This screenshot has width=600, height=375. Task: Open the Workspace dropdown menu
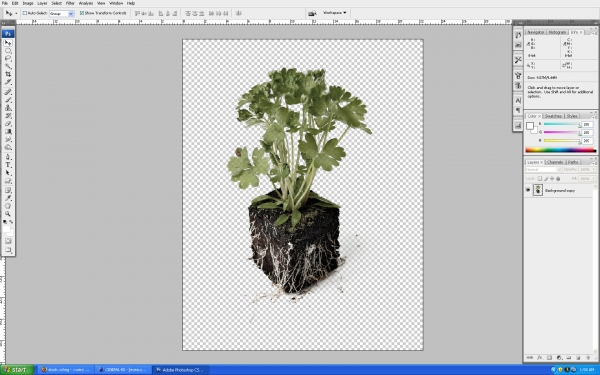[334, 13]
